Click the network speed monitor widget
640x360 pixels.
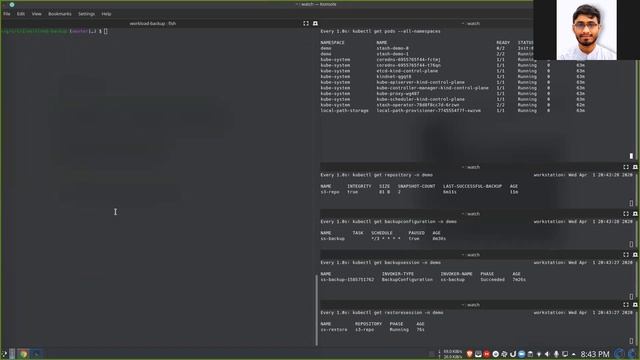(x=450, y=354)
